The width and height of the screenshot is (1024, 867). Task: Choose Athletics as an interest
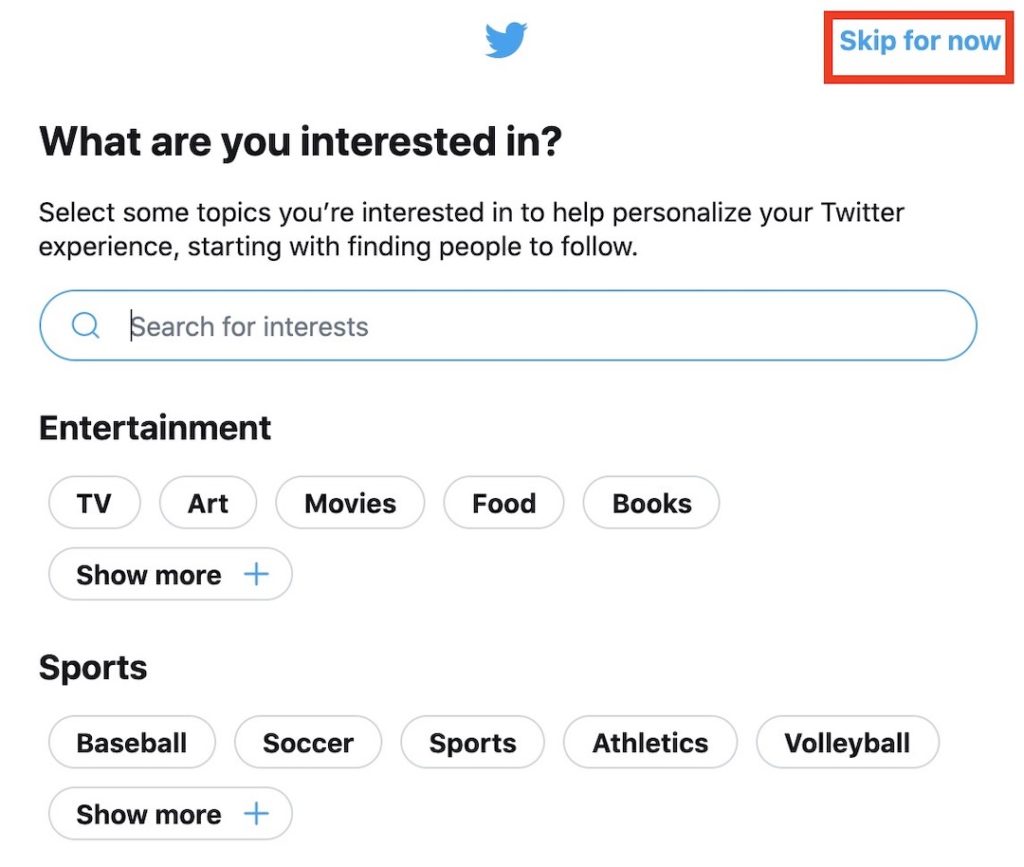click(x=650, y=742)
